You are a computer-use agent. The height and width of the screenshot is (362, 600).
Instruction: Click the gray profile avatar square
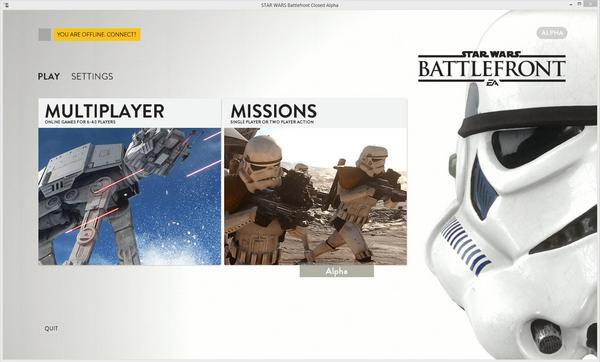pos(45,34)
